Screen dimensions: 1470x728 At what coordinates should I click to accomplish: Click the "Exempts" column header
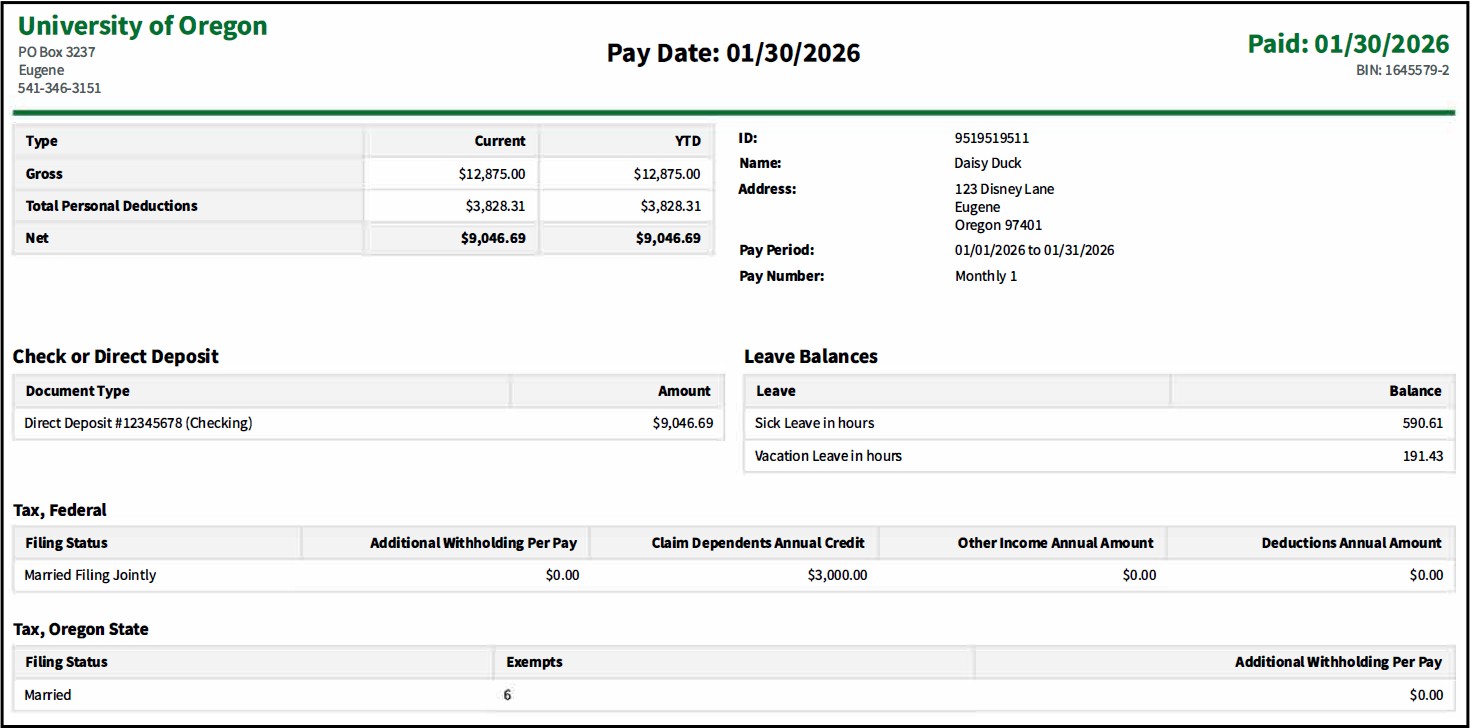[535, 662]
